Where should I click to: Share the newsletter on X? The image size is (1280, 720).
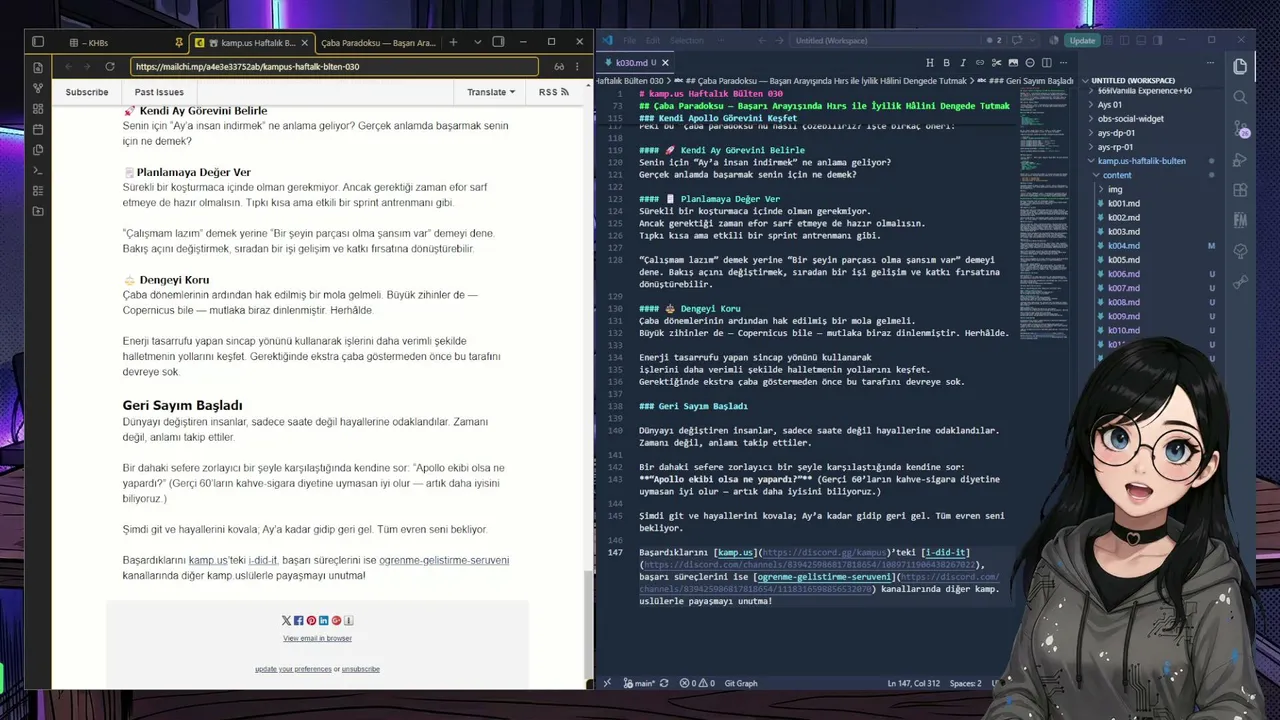(287, 621)
